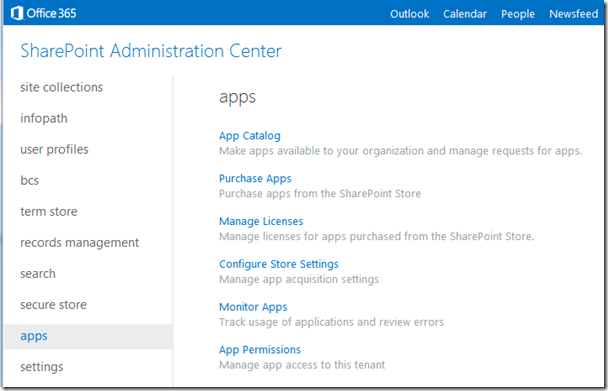Click 'Manage licenses for apps purchased' description
608x391 pixels.
(377, 236)
